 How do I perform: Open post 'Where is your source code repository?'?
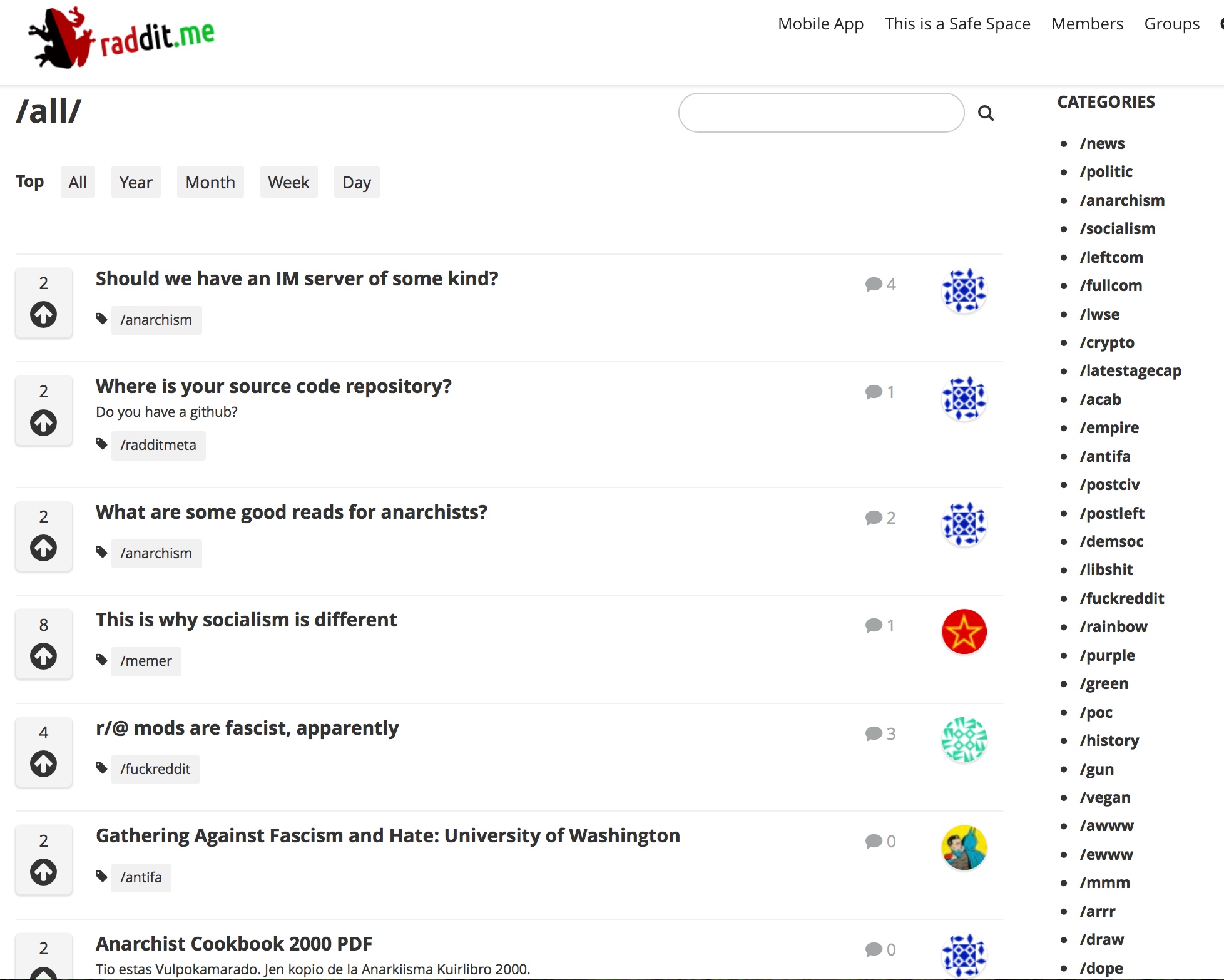[x=273, y=387]
